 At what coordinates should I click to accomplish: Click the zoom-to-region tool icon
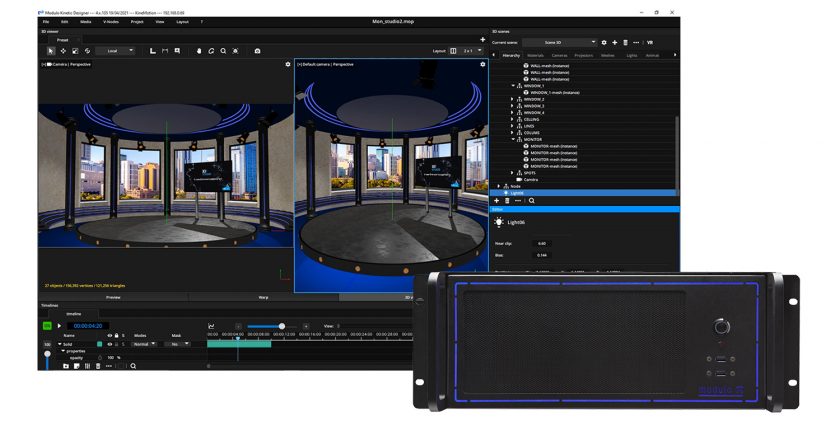(177, 51)
